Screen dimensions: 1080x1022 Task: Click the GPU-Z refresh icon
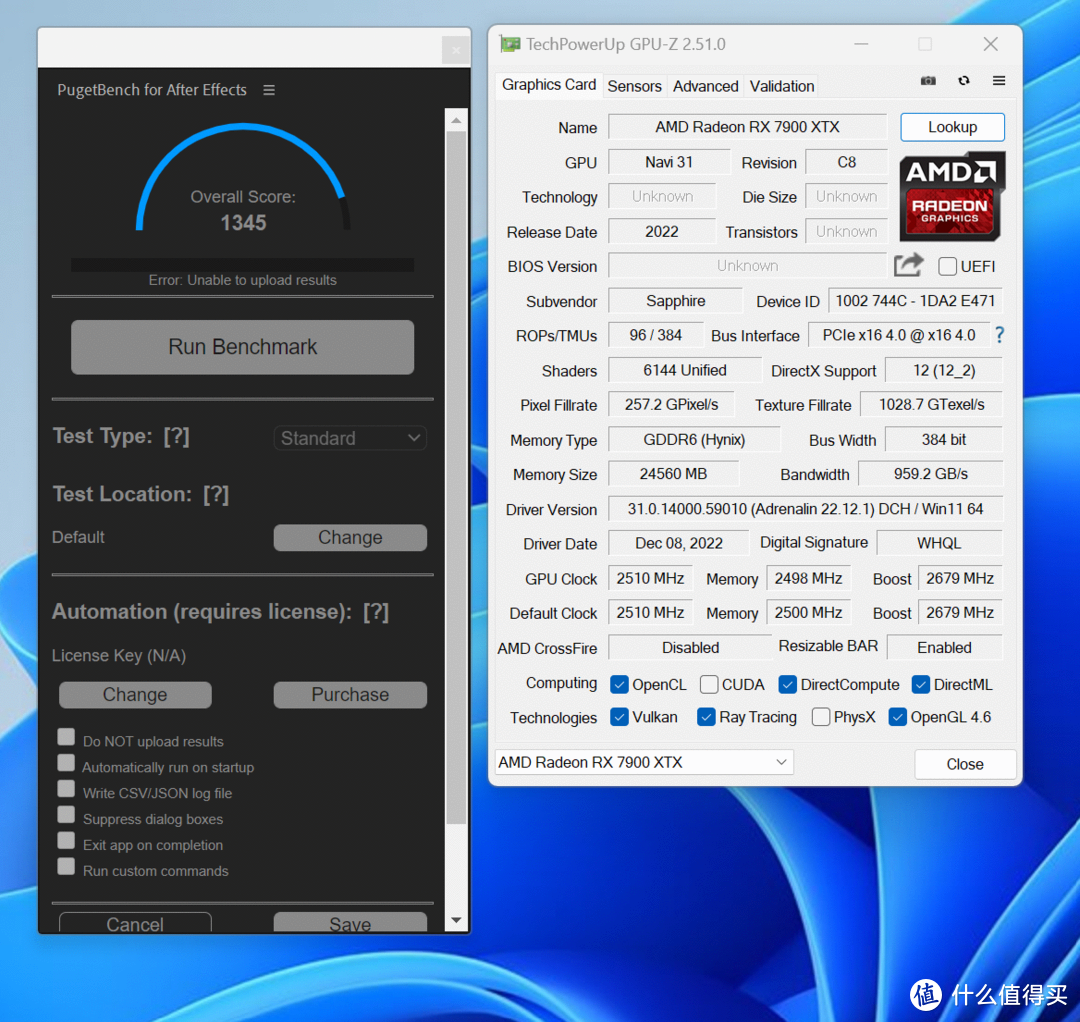(x=964, y=81)
